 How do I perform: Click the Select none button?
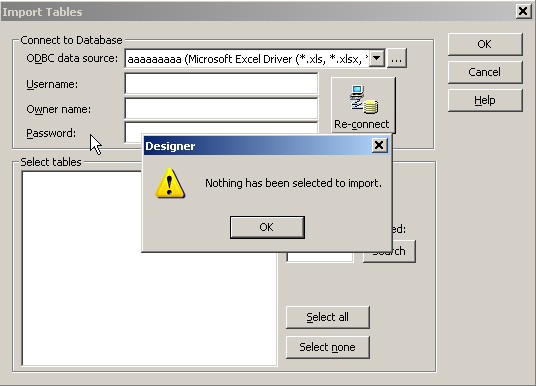pyautogui.click(x=327, y=347)
